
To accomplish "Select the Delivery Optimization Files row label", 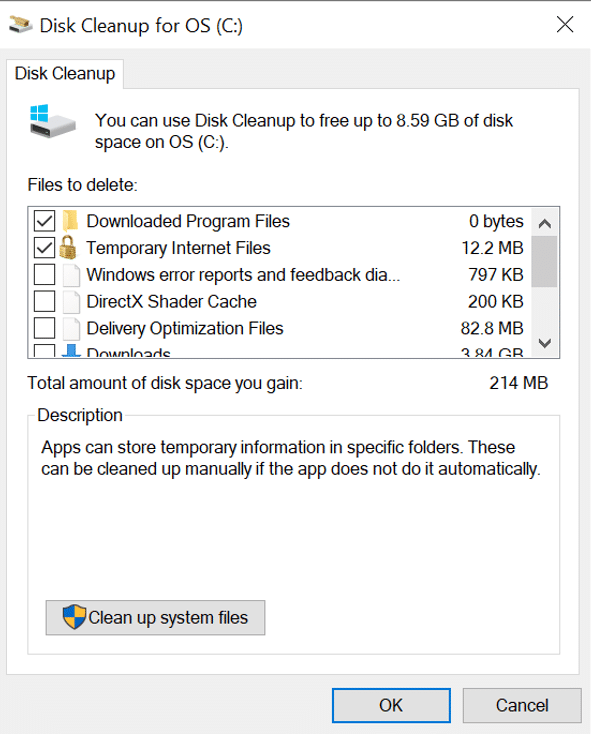I will [x=185, y=329].
